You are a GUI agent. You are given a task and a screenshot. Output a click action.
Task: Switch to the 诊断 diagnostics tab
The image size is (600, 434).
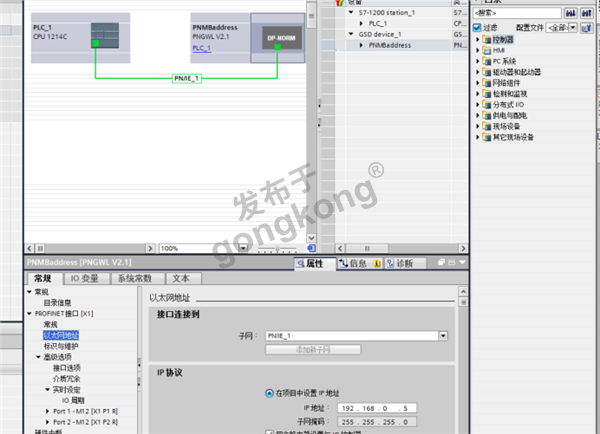405,263
